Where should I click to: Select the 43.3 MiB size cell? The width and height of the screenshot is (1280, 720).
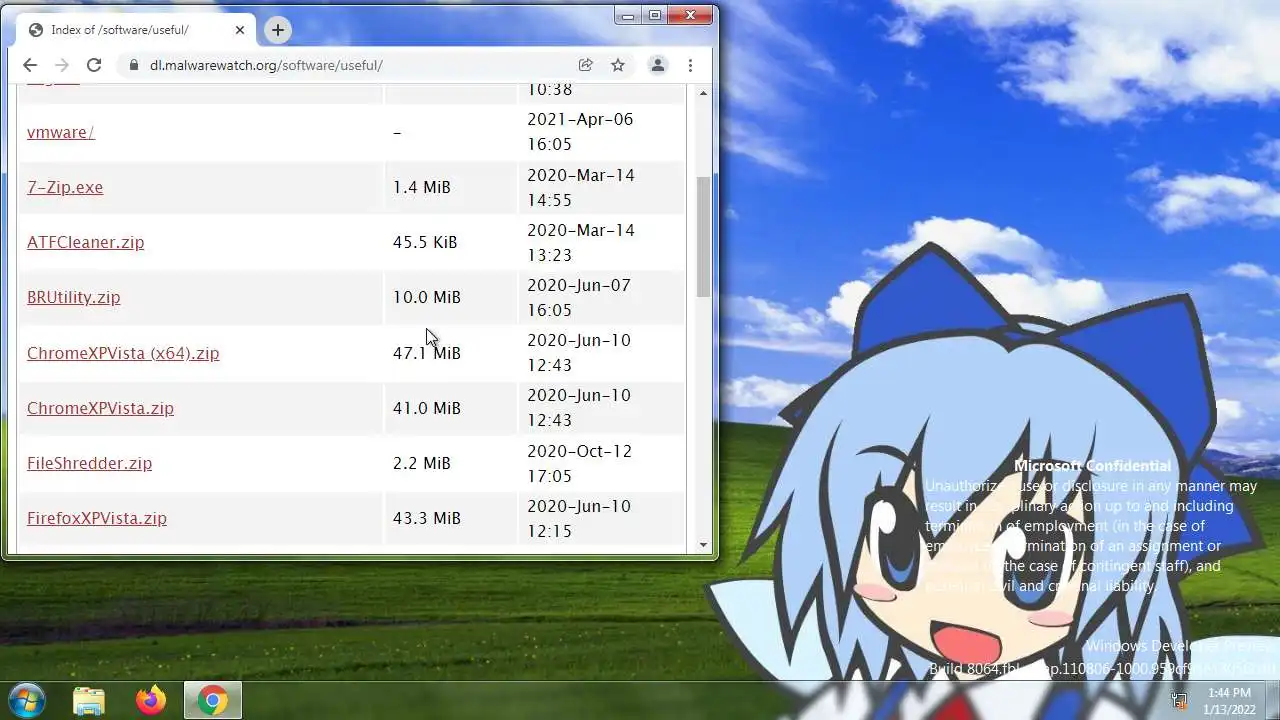450,518
